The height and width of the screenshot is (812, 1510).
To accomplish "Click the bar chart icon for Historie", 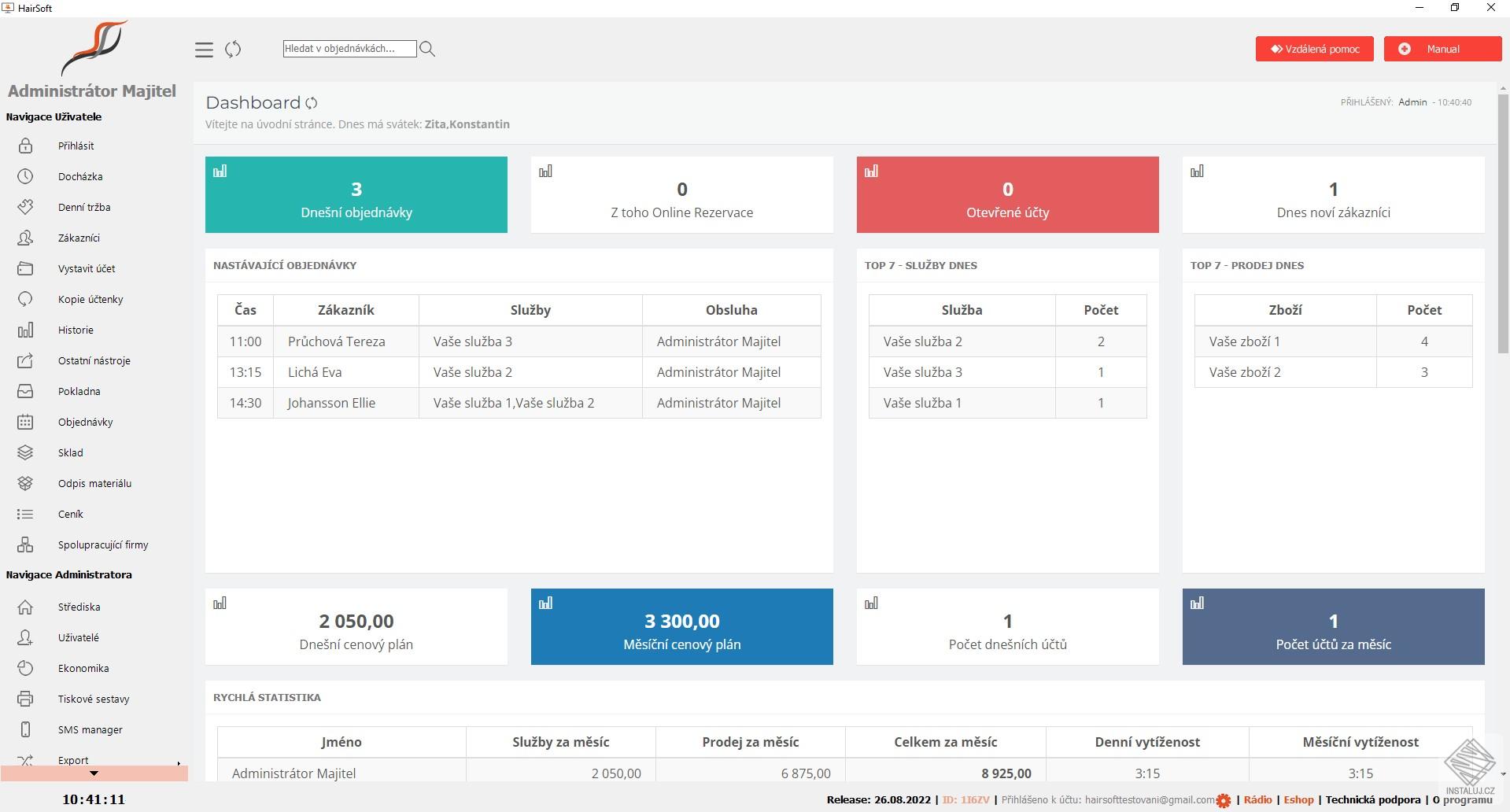I will click(x=25, y=330).
